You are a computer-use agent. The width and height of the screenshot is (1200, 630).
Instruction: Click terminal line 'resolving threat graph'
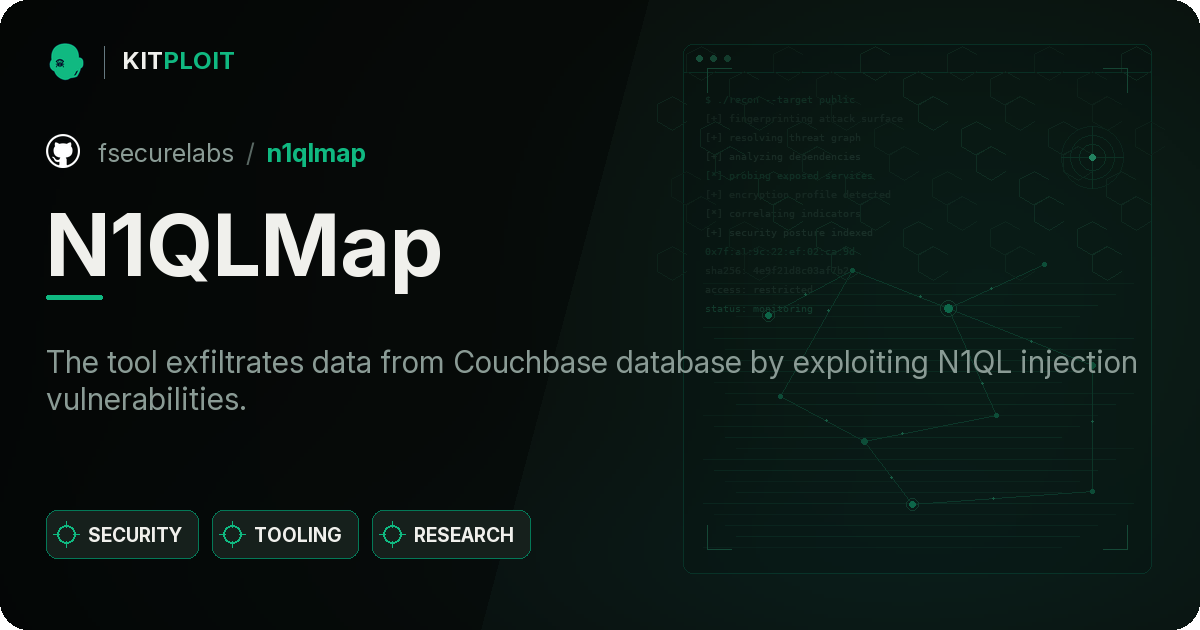click(x=783, y=138)
